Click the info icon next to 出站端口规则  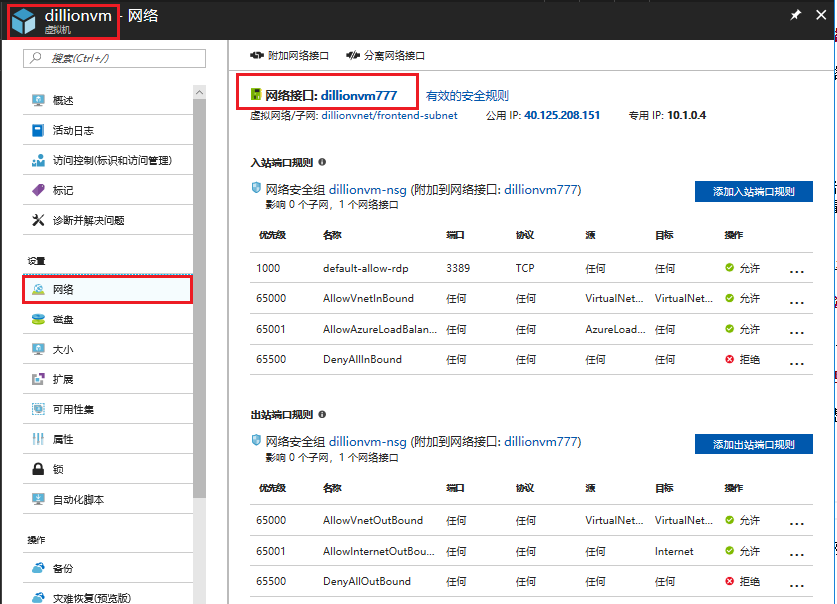(322, 414)
